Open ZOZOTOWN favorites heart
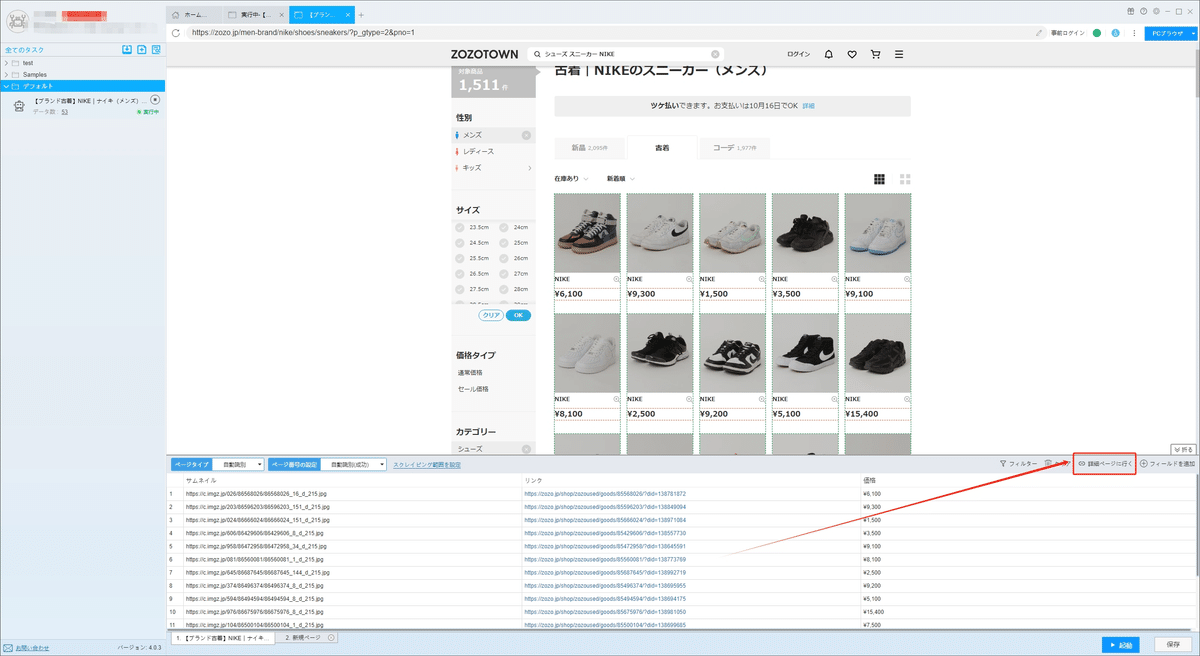Screen dimensions: 1200x656 click(x=852, y=54)
